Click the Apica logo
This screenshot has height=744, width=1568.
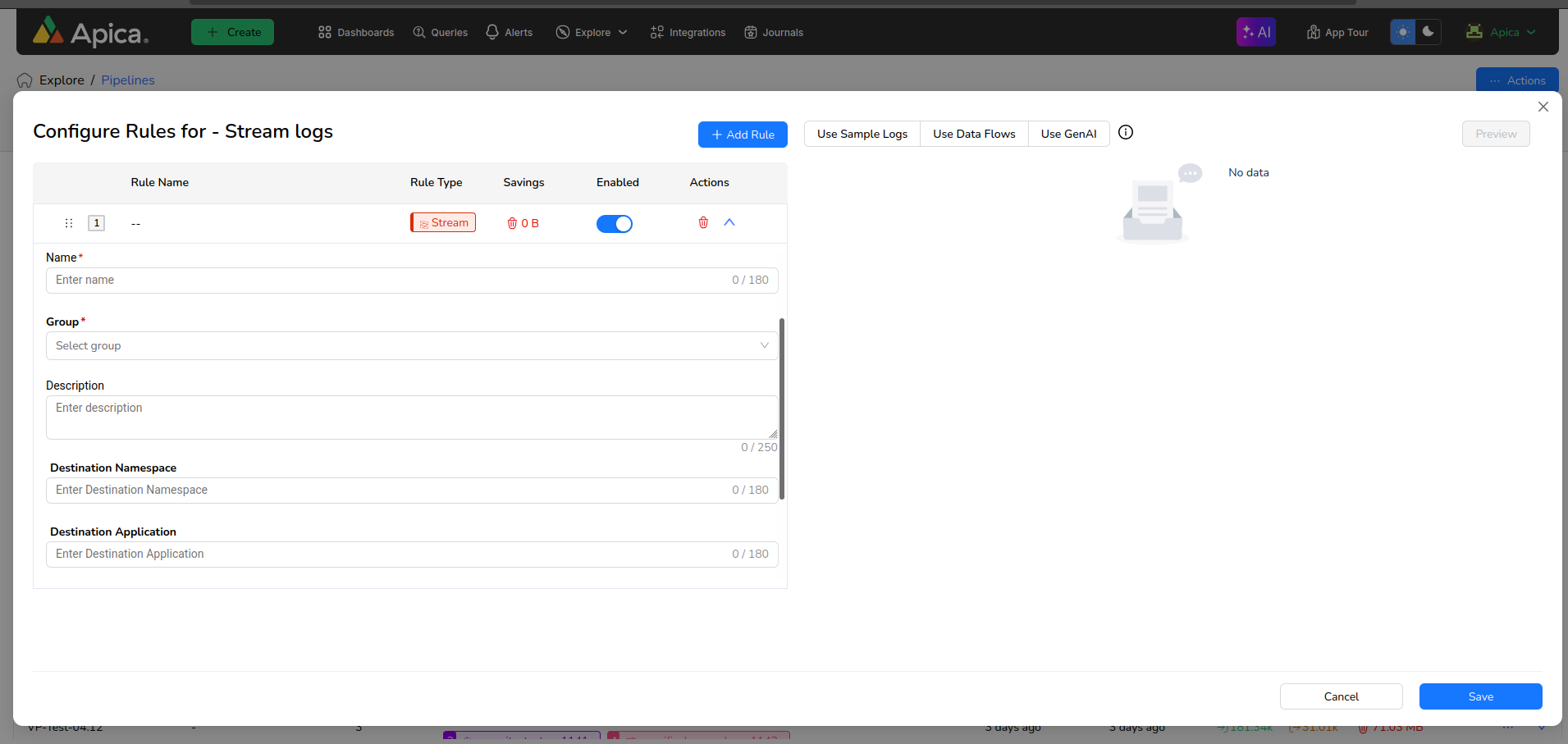[90, 32]
